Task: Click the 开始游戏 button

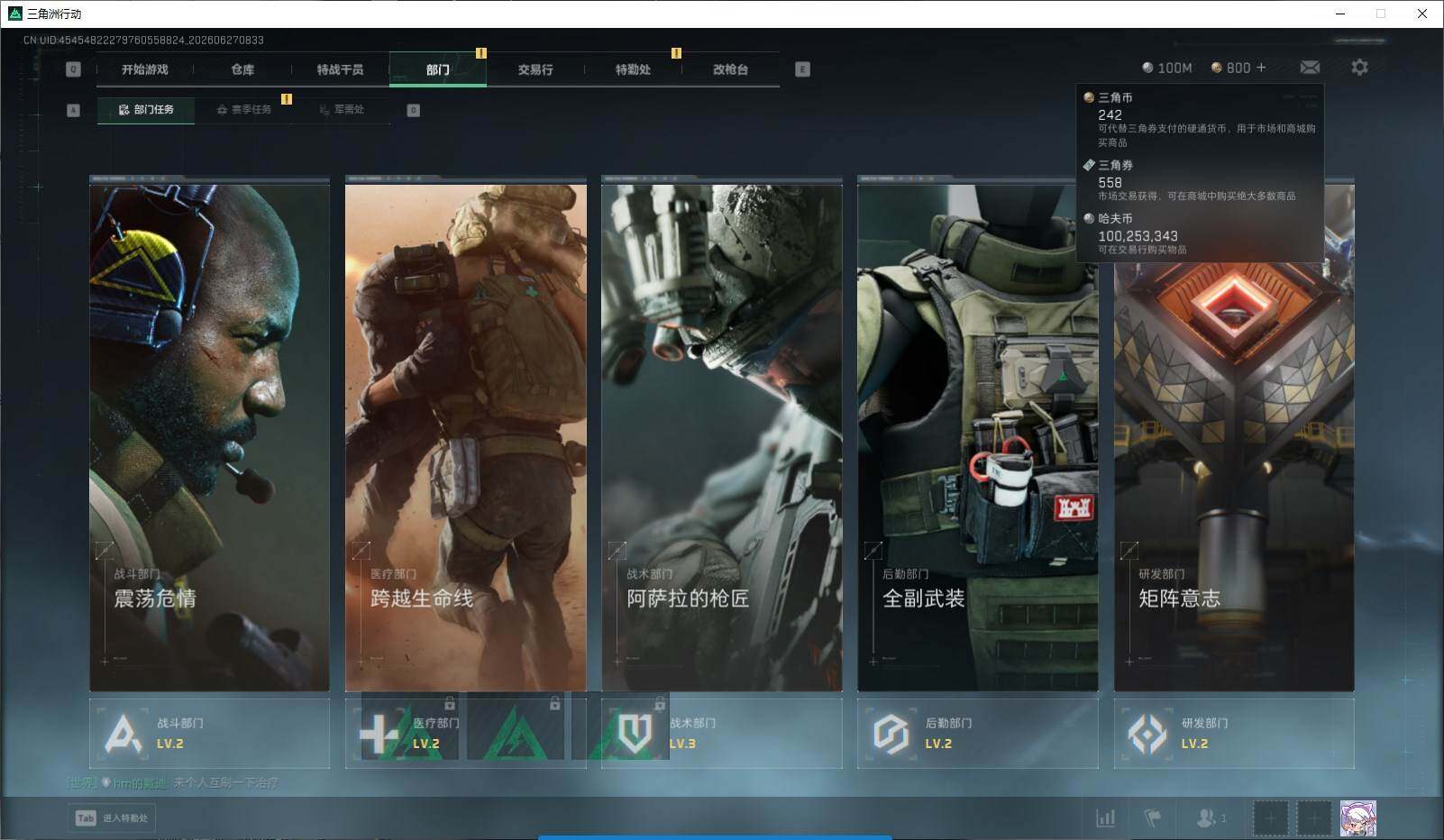Action: tap(145, 69)
